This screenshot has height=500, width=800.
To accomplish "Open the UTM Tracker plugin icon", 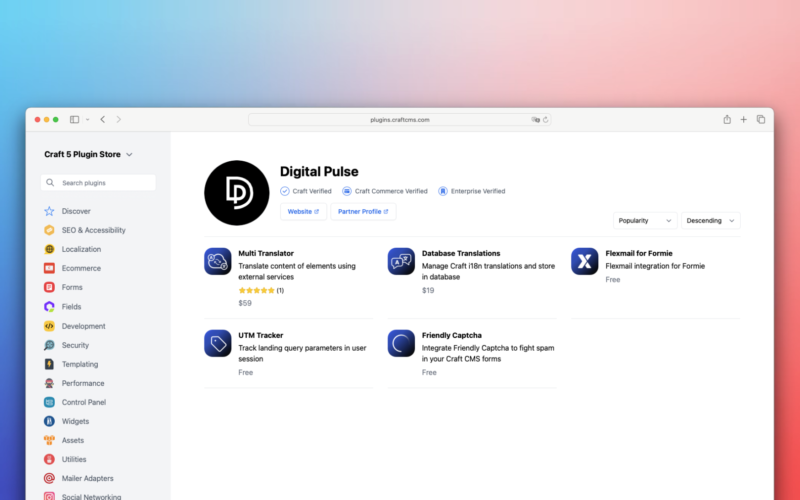I will pos(218,343).
